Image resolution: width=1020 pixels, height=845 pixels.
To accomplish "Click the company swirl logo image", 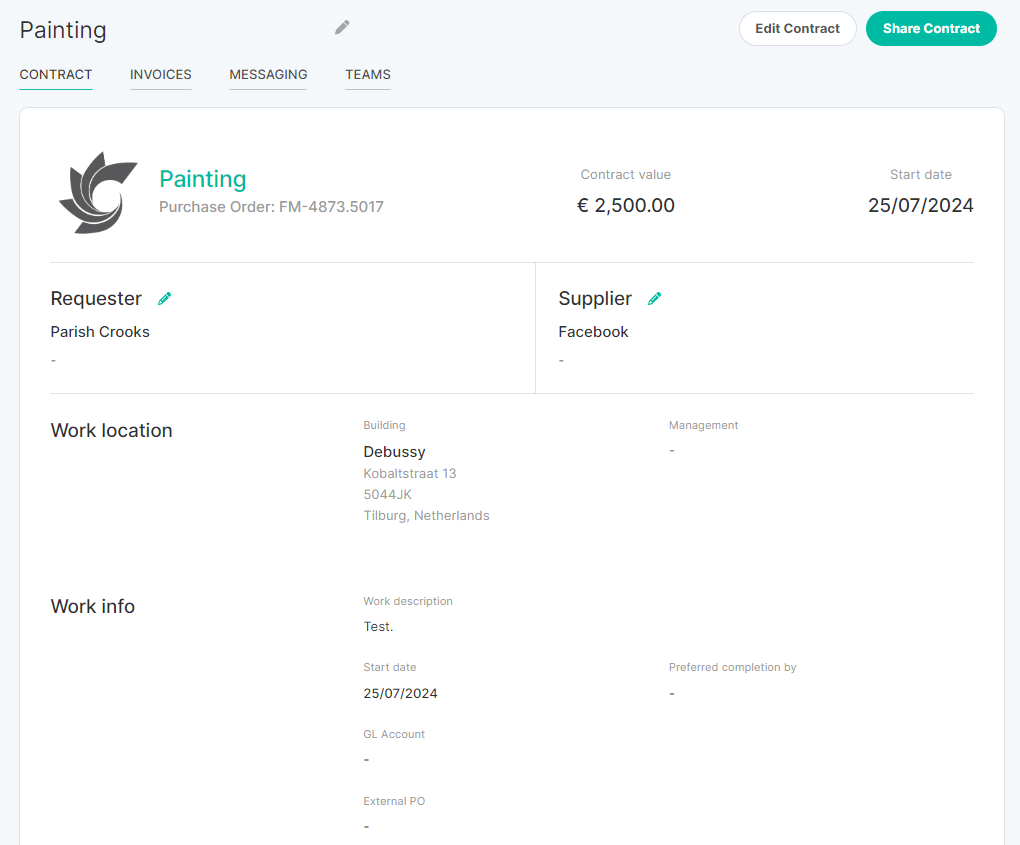I will point(98,193).
